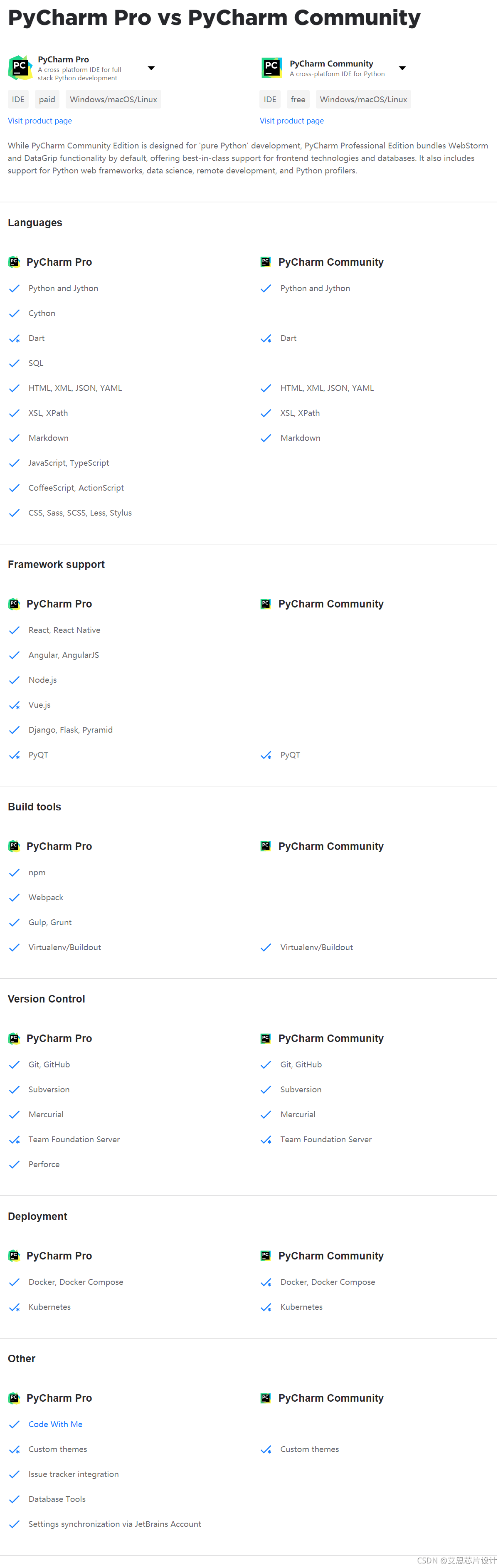Screen dimensions: 503x1568
Task: Click the checkmark next to Cython
Action: (14, 314)
